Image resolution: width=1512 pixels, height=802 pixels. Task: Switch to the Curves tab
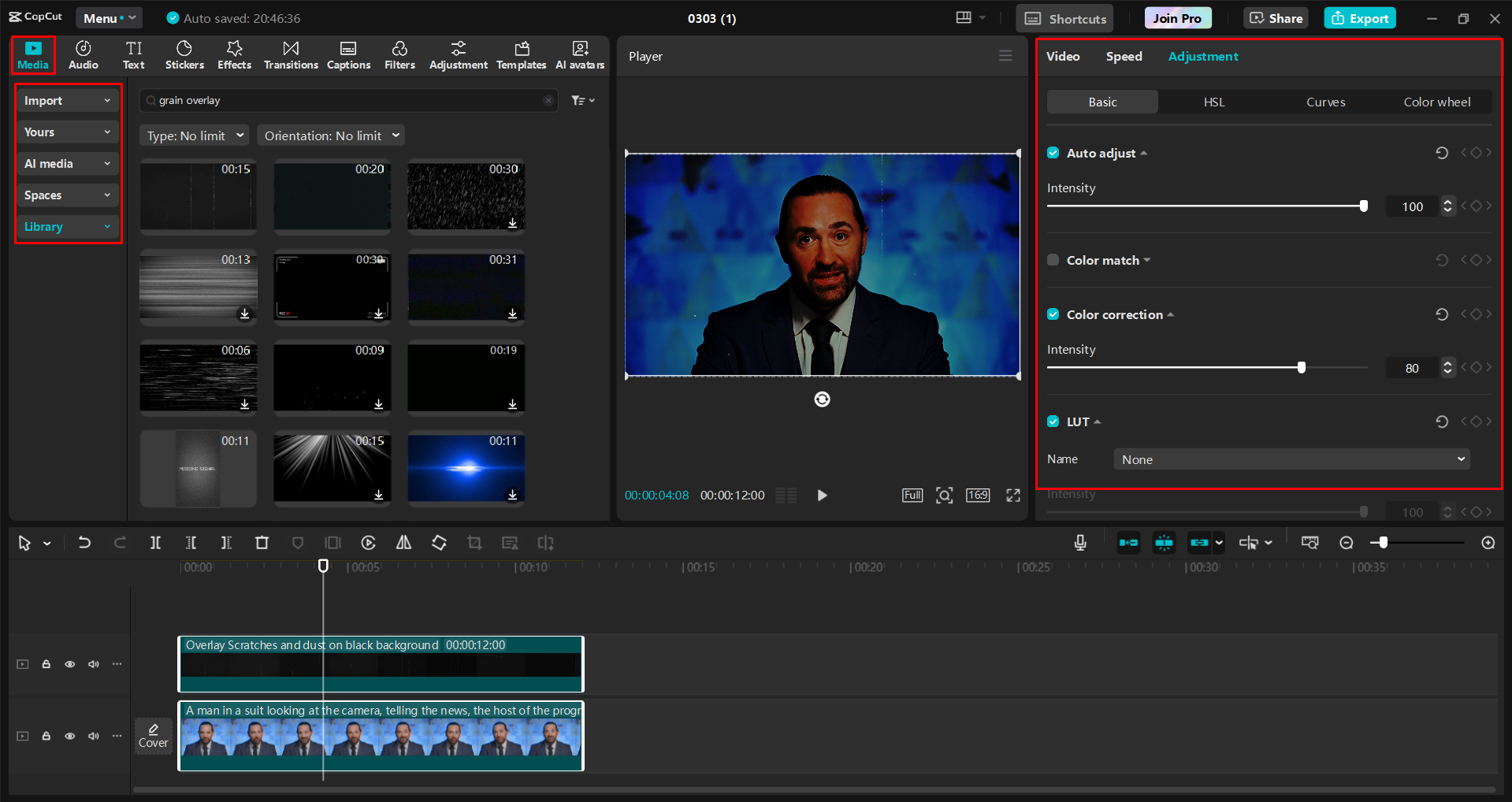[1325, 101]
